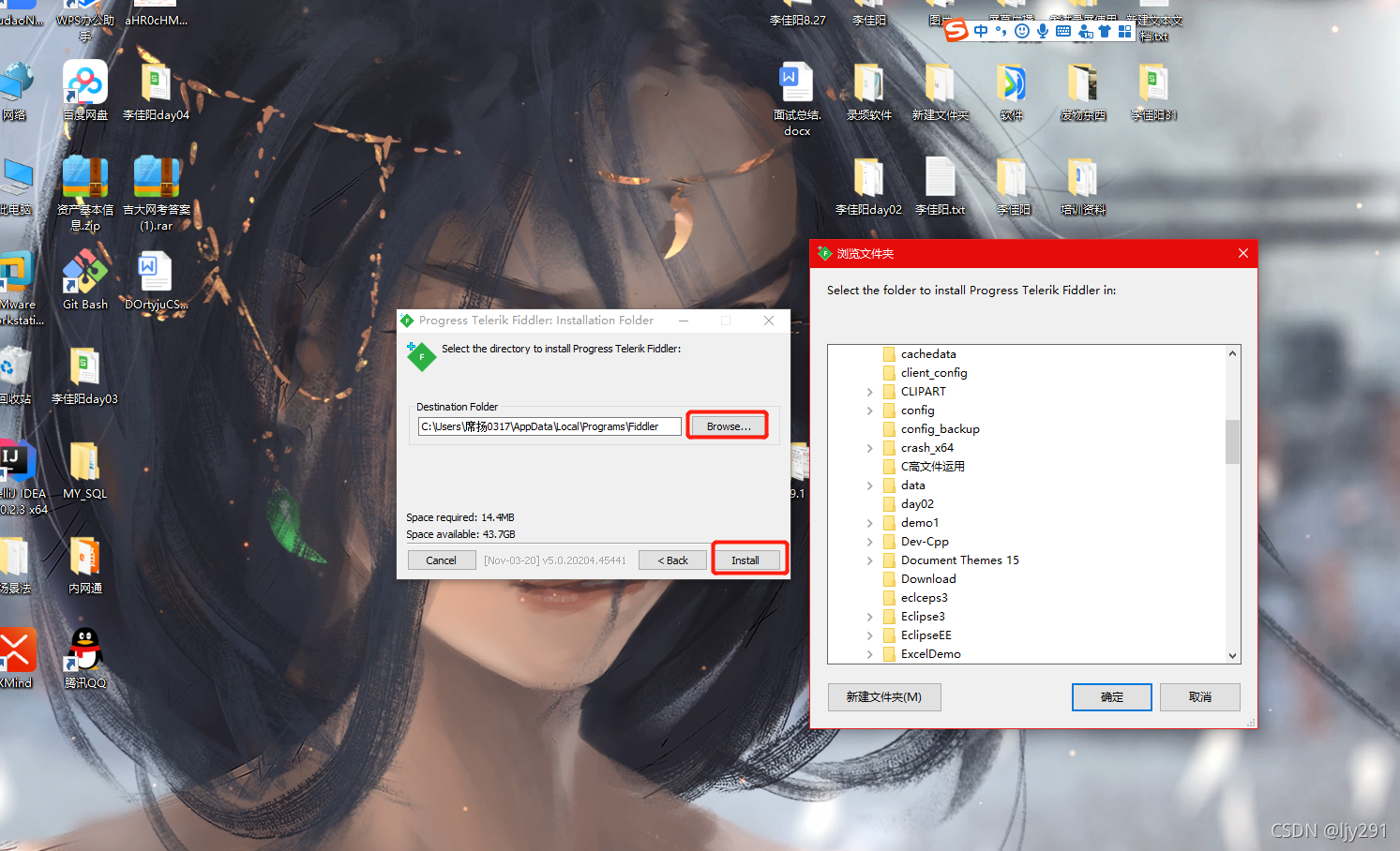Launch 腾讯QQ penguin shortcut

[85, 658]
